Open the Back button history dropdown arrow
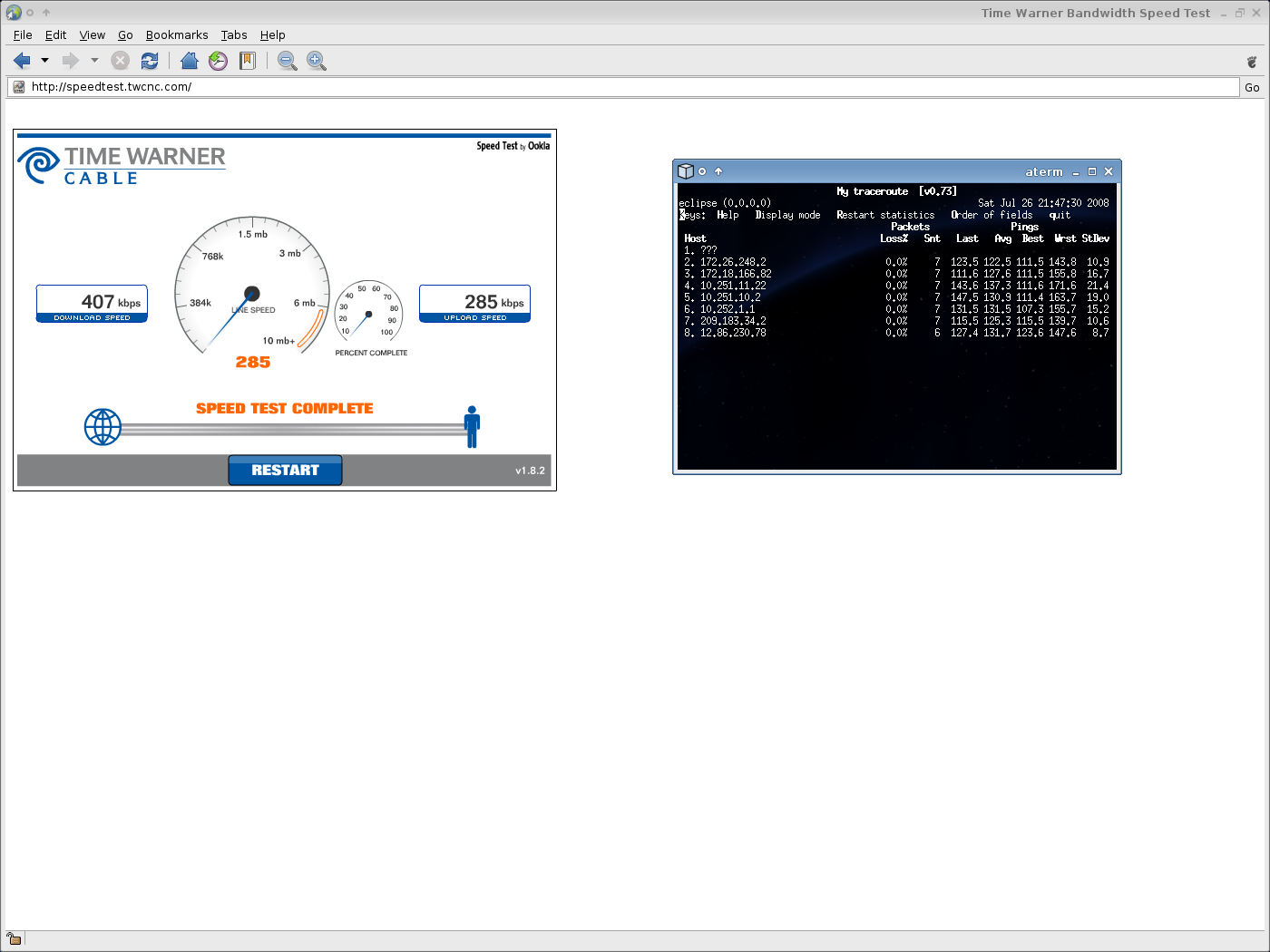Viewport: 1270px width, 952px height. point(44,61)
